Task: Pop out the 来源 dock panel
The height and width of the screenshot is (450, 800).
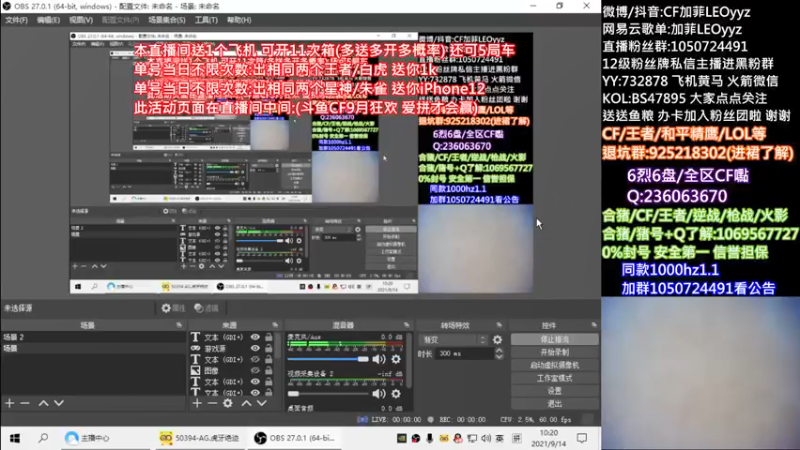Action: 275,325
